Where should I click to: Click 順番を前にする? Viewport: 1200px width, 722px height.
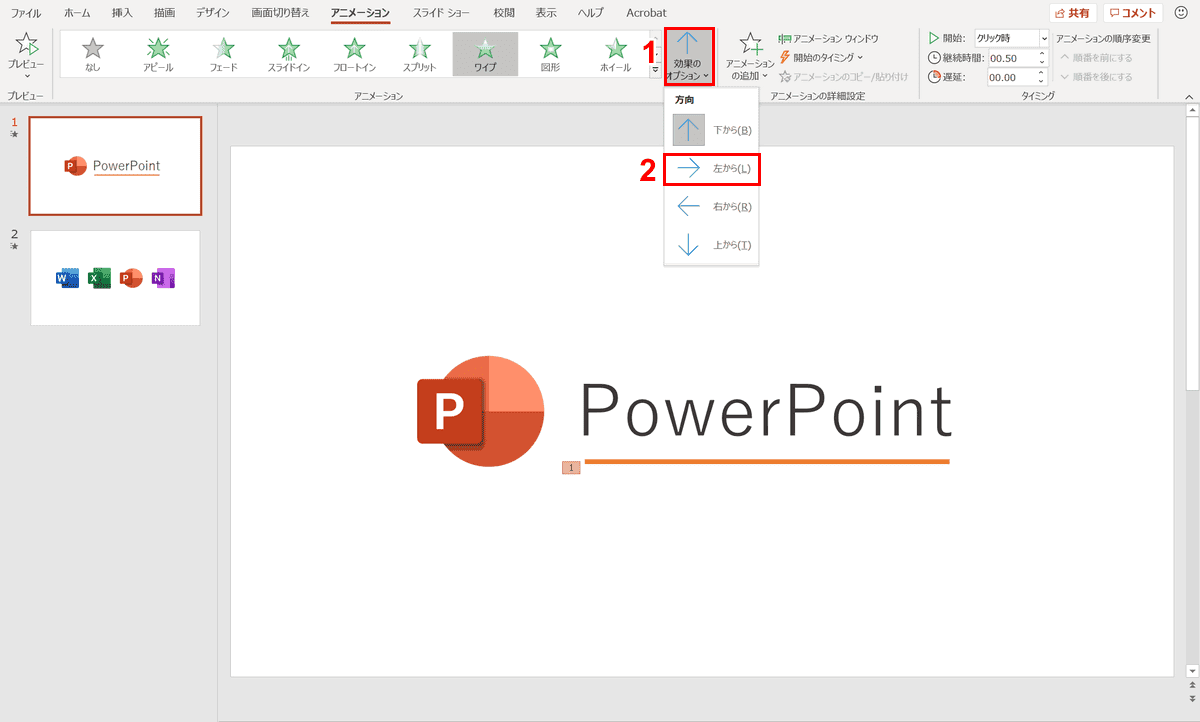click(1096, 57)
